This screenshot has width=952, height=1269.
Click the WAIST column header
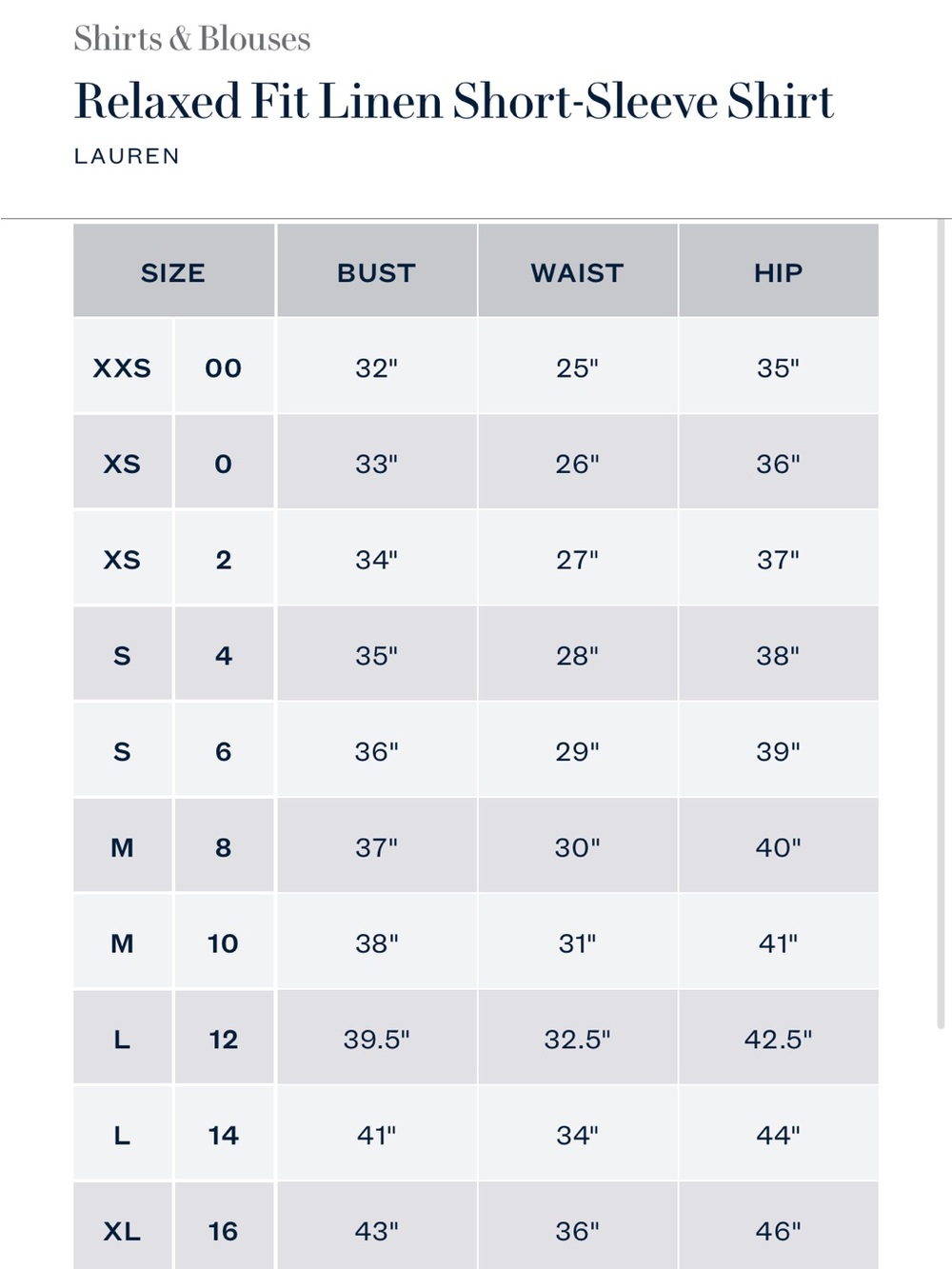(578, 271)
